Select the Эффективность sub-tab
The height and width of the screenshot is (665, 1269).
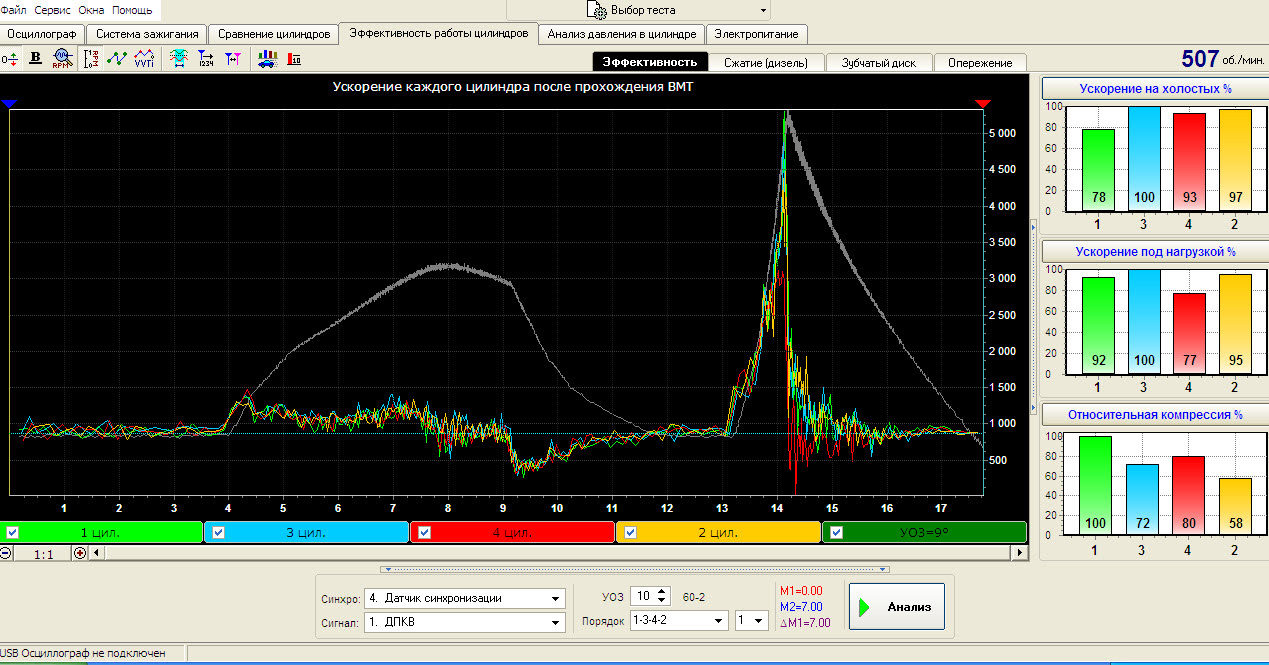click(651, 62)
